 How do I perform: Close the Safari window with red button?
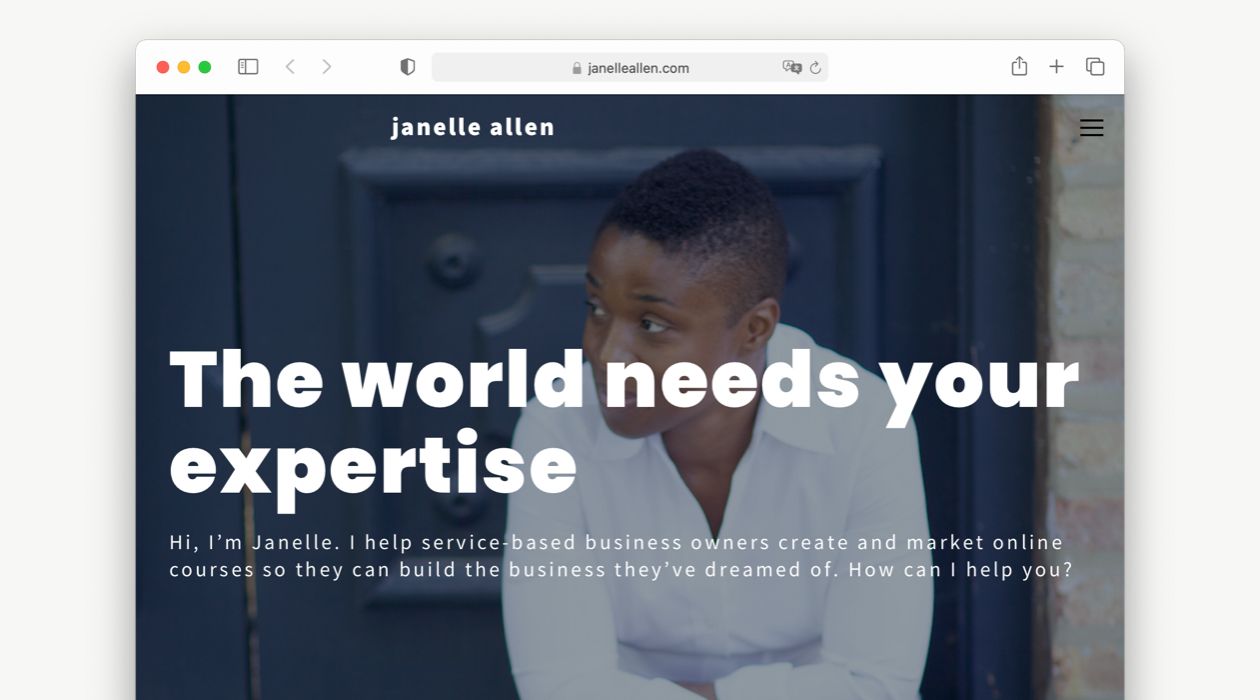[163, 67]
